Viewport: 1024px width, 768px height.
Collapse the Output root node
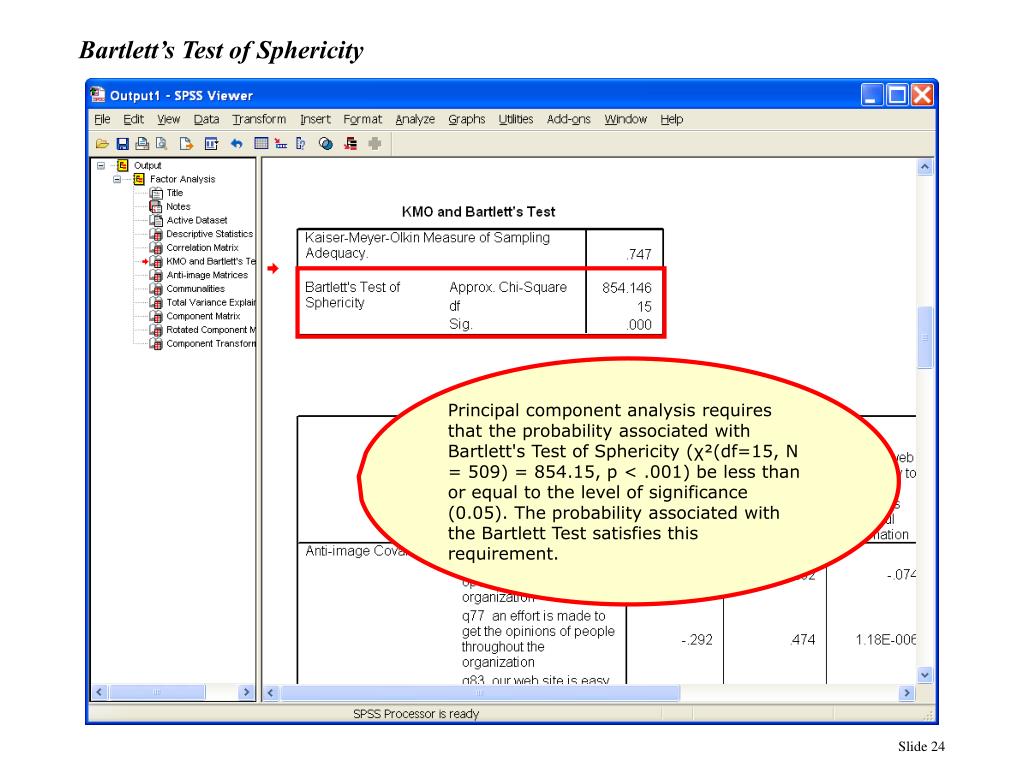coord(101,165)
